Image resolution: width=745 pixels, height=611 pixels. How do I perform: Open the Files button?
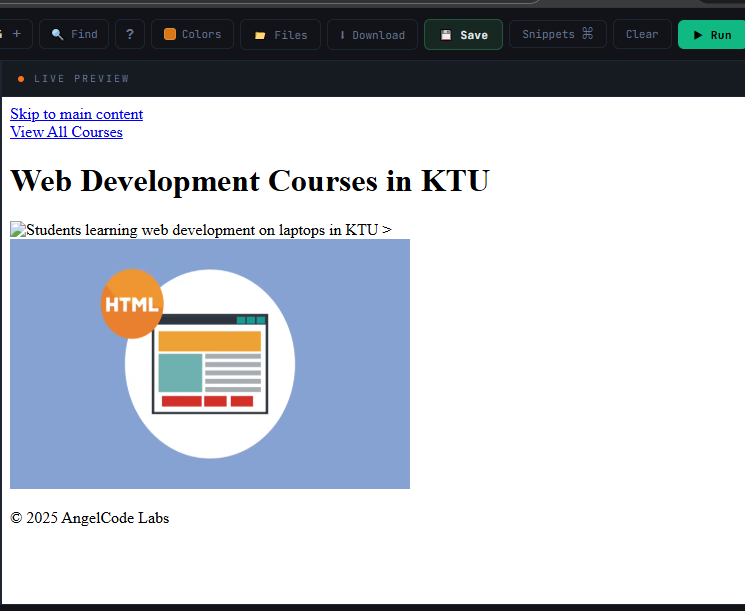click(x=280, y=35)
